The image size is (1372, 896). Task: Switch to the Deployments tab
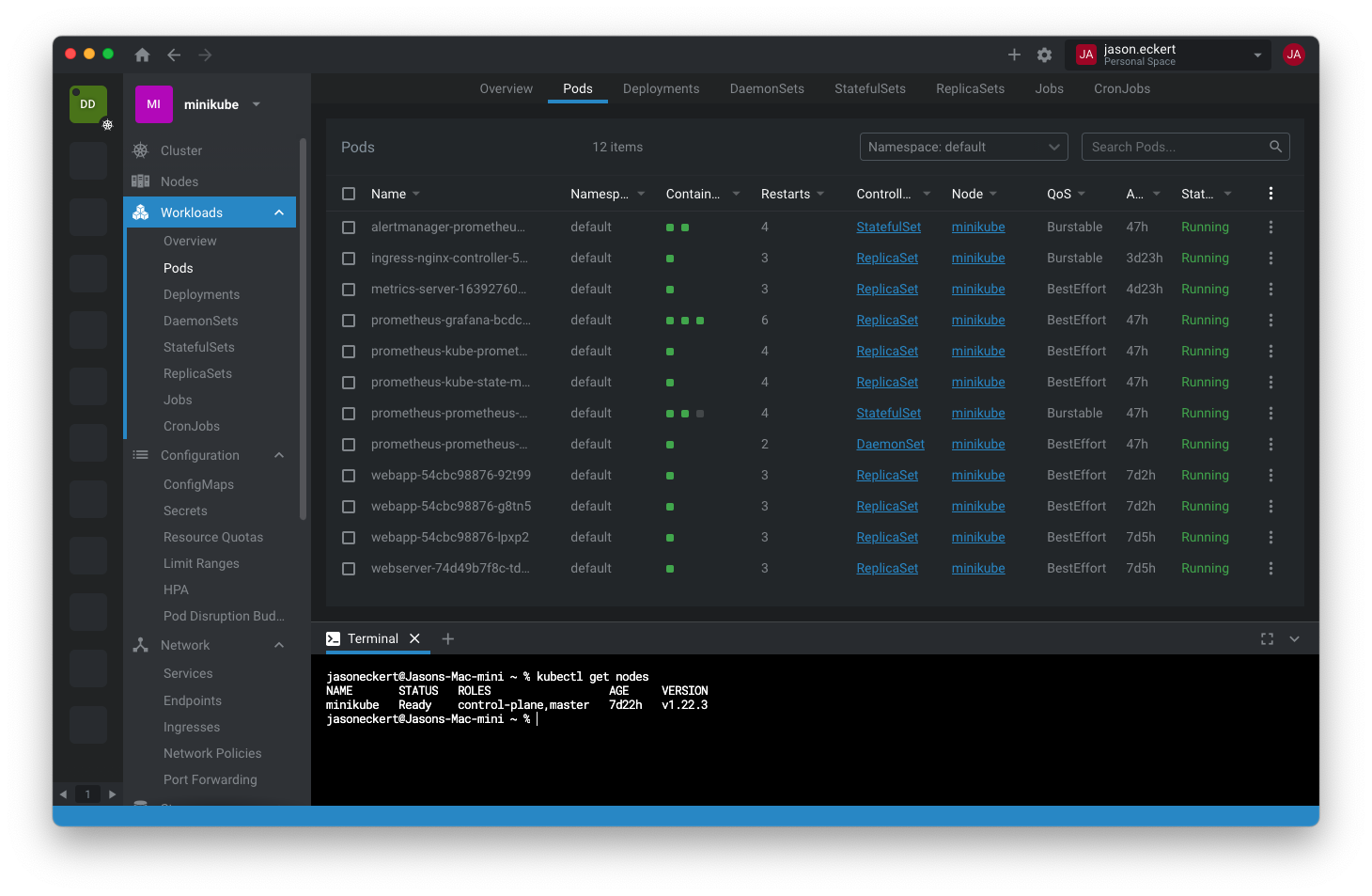(661, 89)
